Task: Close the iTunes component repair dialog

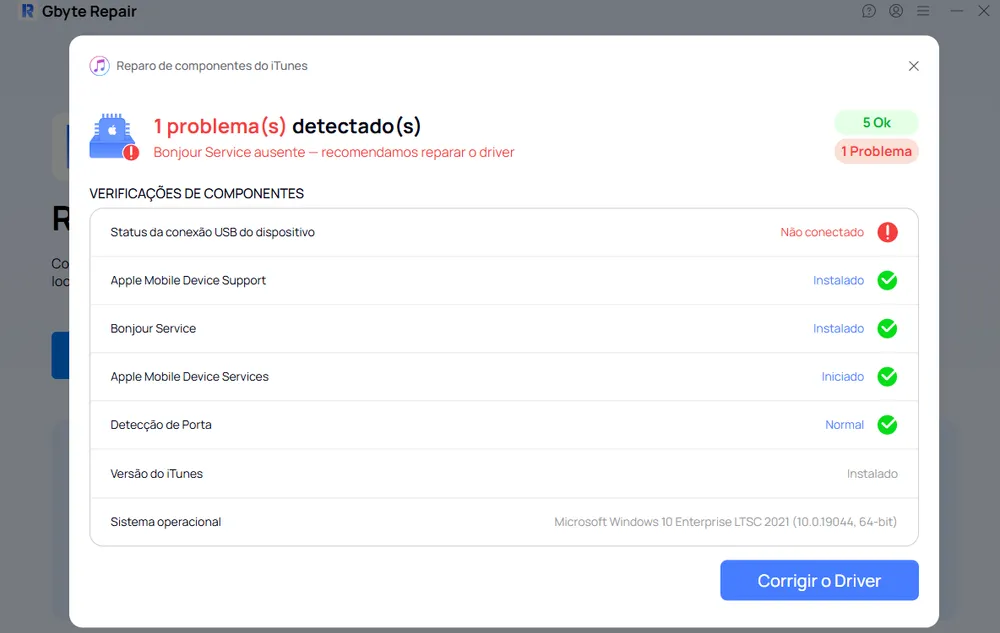Action: click(x=913, y=66)
